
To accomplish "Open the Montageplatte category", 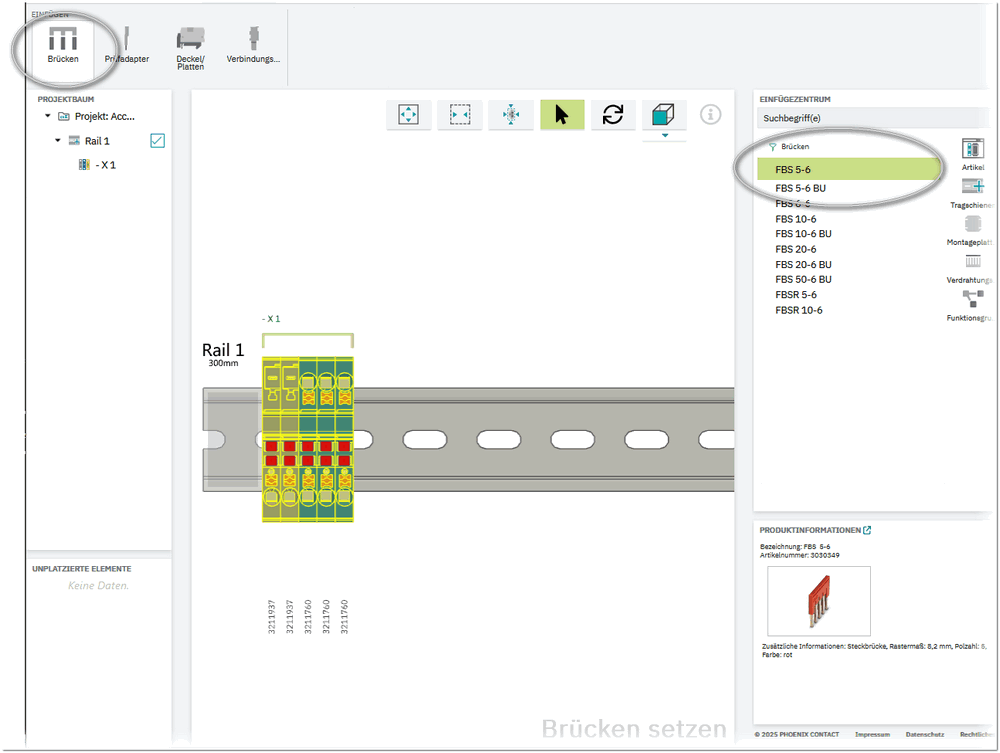I will 971,231.
